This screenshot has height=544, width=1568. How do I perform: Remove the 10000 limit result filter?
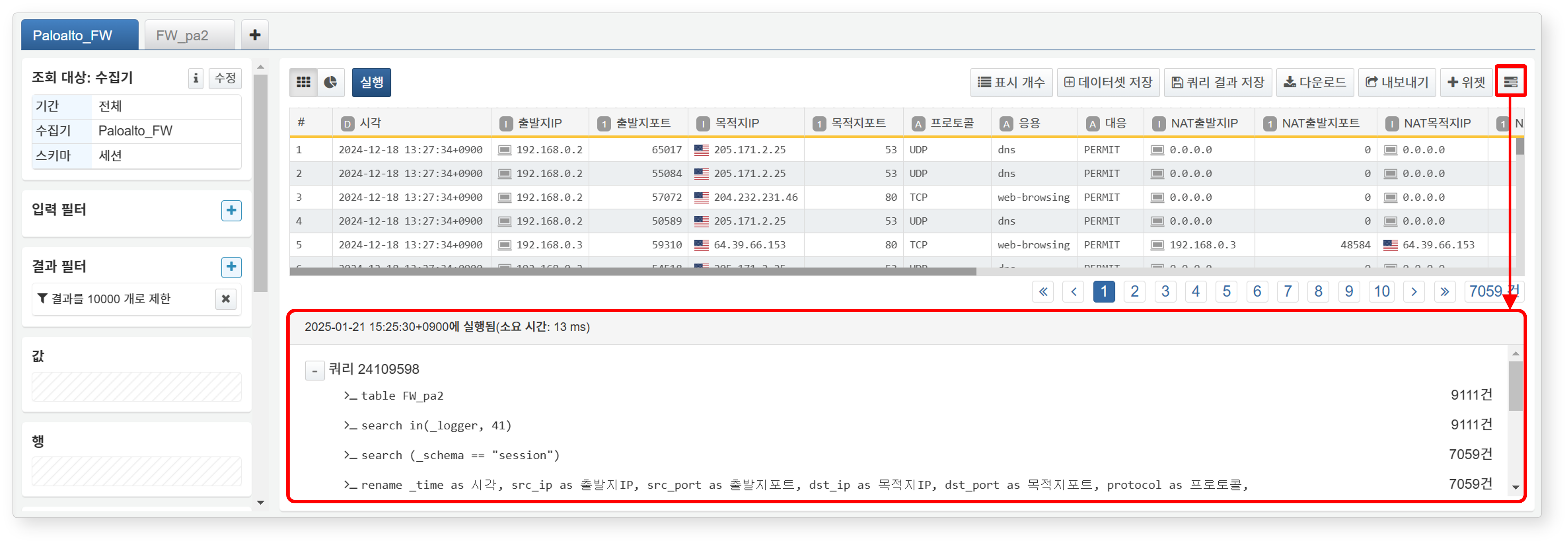pos(226,298)
